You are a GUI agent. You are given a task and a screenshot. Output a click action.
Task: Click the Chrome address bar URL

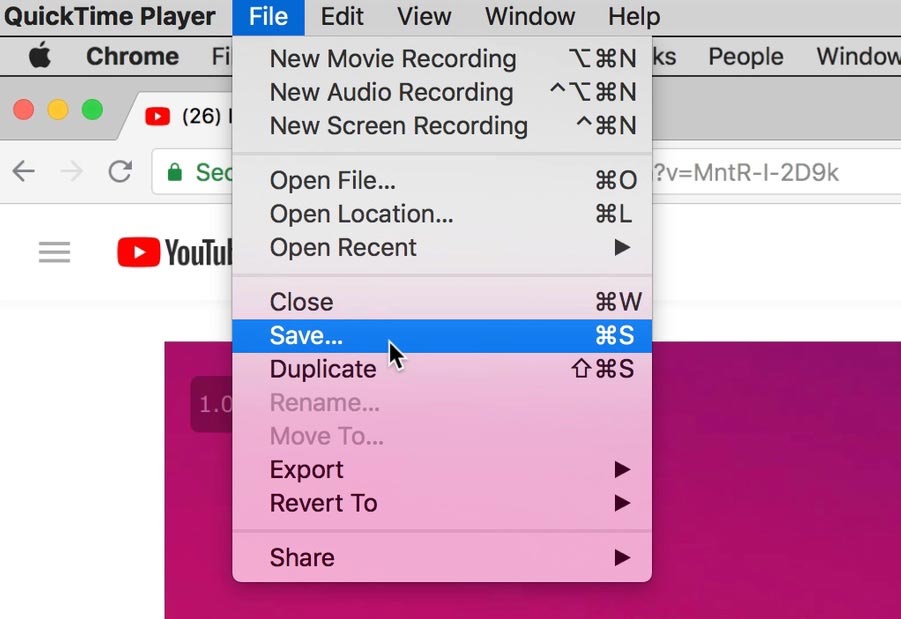tap(746, 172)
